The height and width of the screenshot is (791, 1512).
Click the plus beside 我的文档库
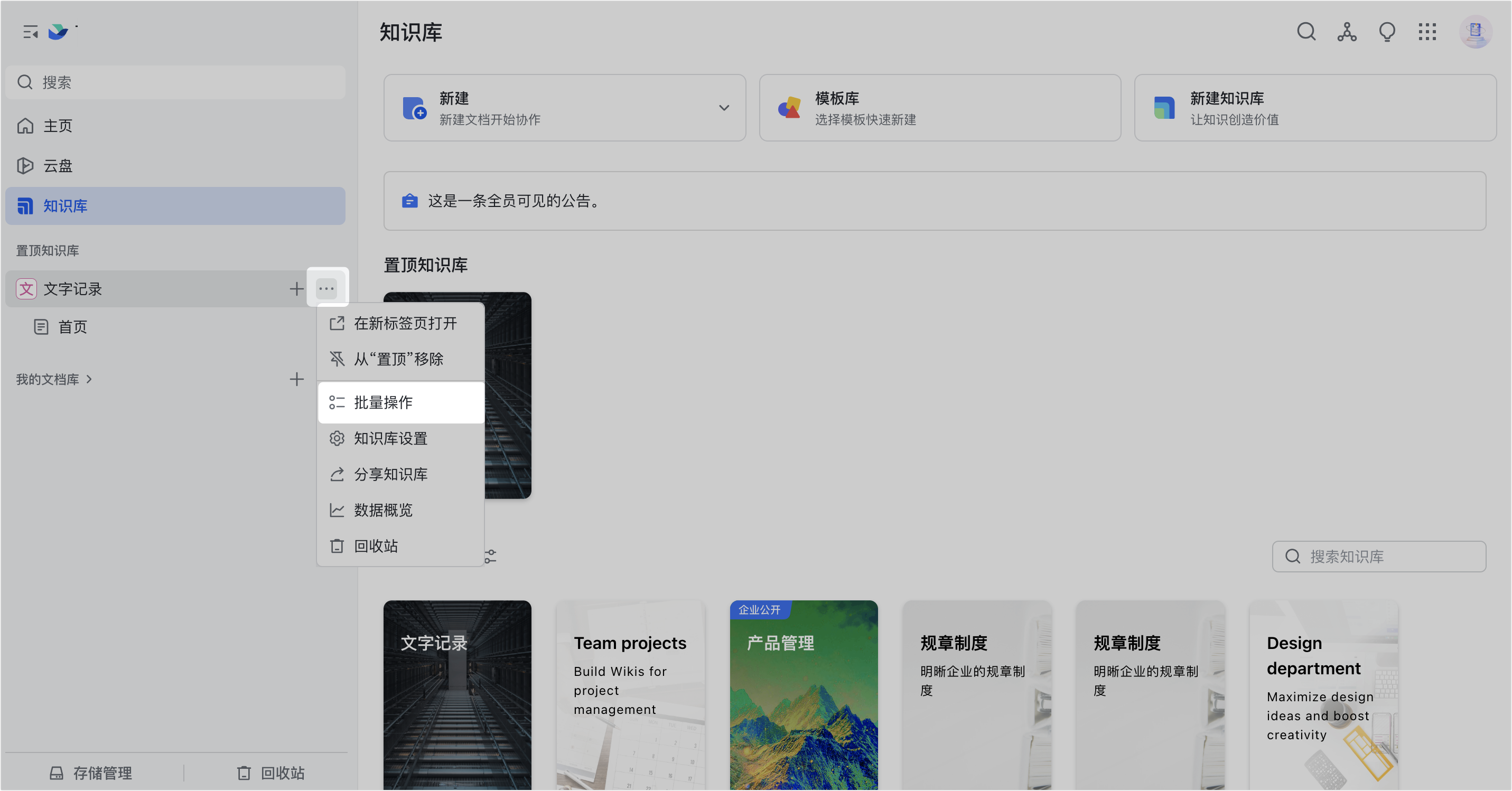(296, 379)
